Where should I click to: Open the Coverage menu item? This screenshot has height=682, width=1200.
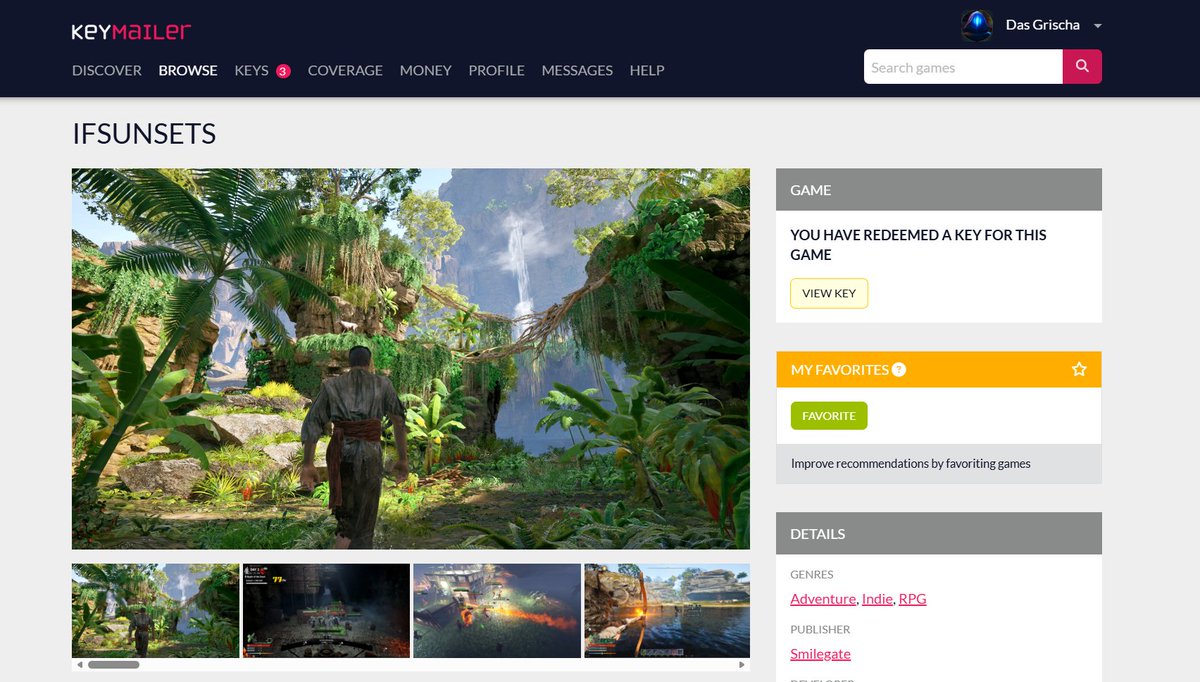click(x=345, y=70)
